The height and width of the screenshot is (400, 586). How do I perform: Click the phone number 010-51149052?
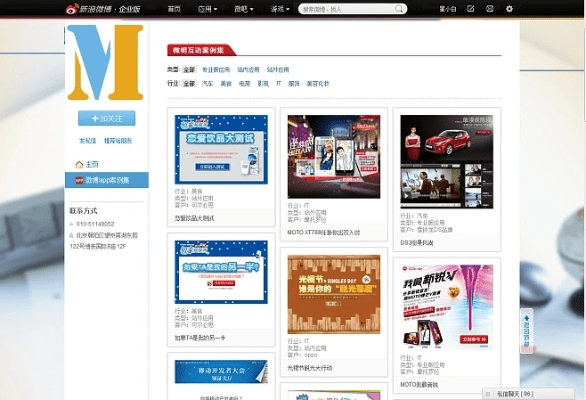pyautogui.click(x=95, y=224)
